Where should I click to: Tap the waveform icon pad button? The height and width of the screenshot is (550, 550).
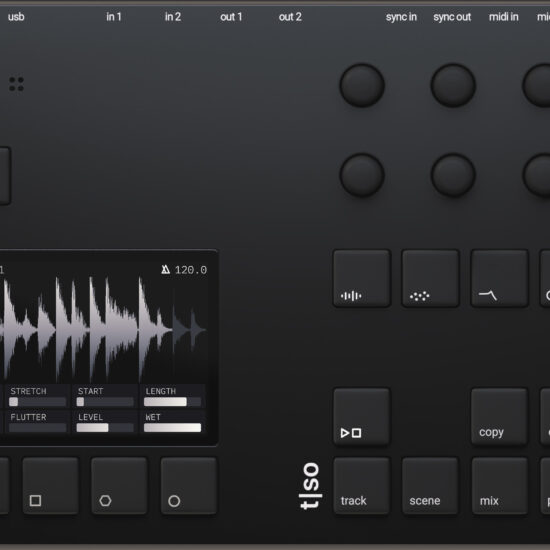(x=362, y=278)
